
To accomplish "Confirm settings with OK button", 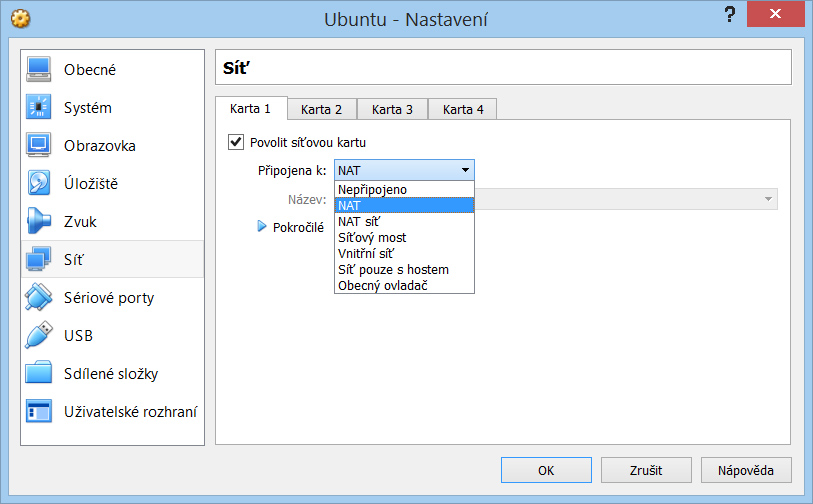I will pos(546,470).
